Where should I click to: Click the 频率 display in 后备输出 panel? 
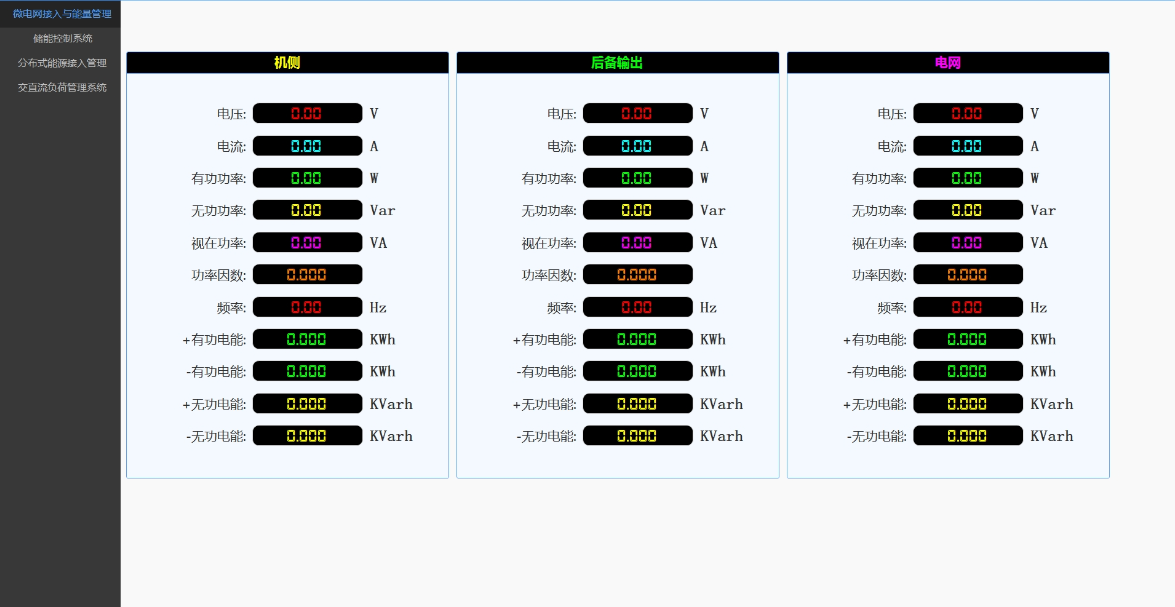[637, 307]
